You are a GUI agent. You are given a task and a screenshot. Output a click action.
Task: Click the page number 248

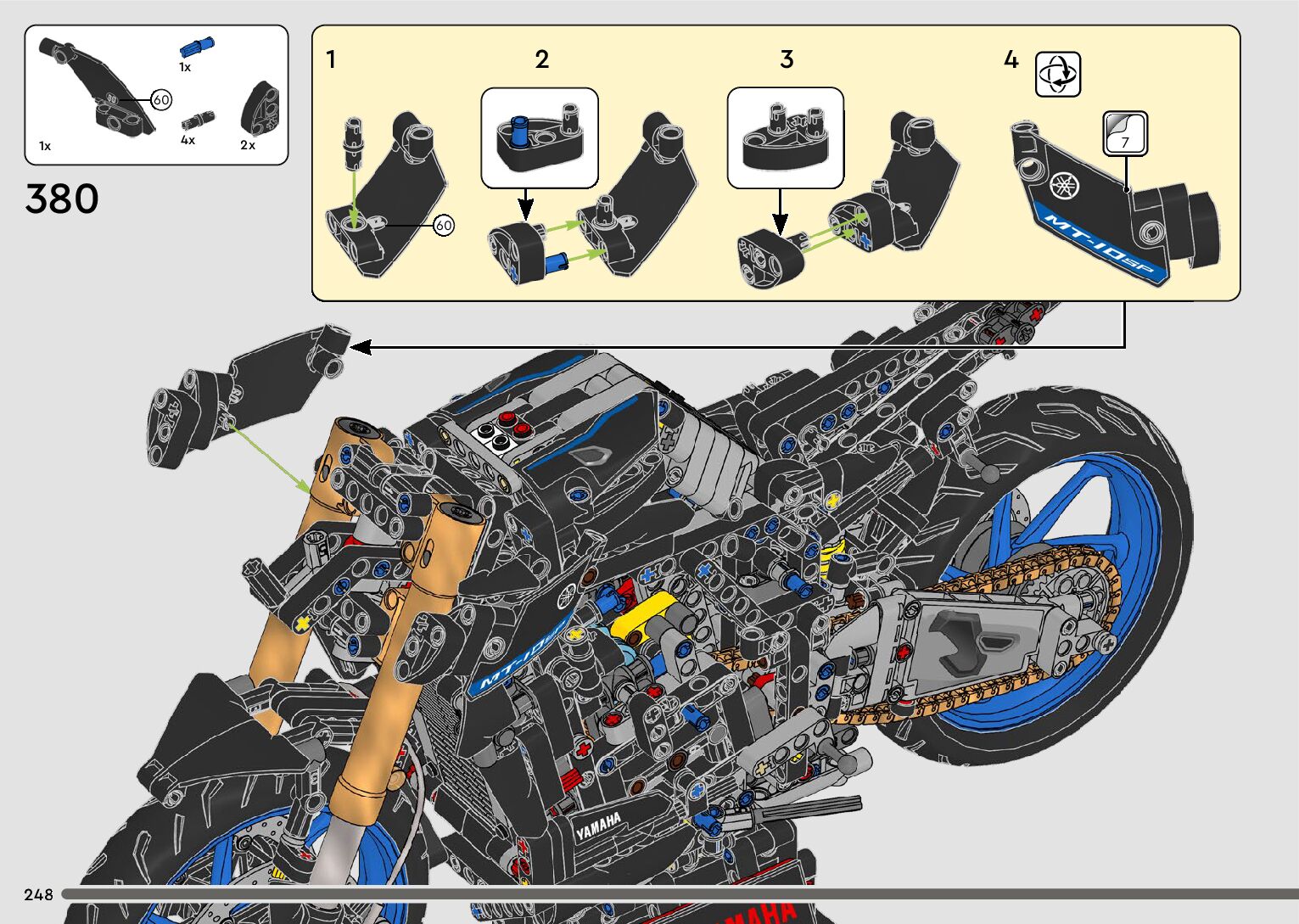pyautogui.click(x=38, y=894)
